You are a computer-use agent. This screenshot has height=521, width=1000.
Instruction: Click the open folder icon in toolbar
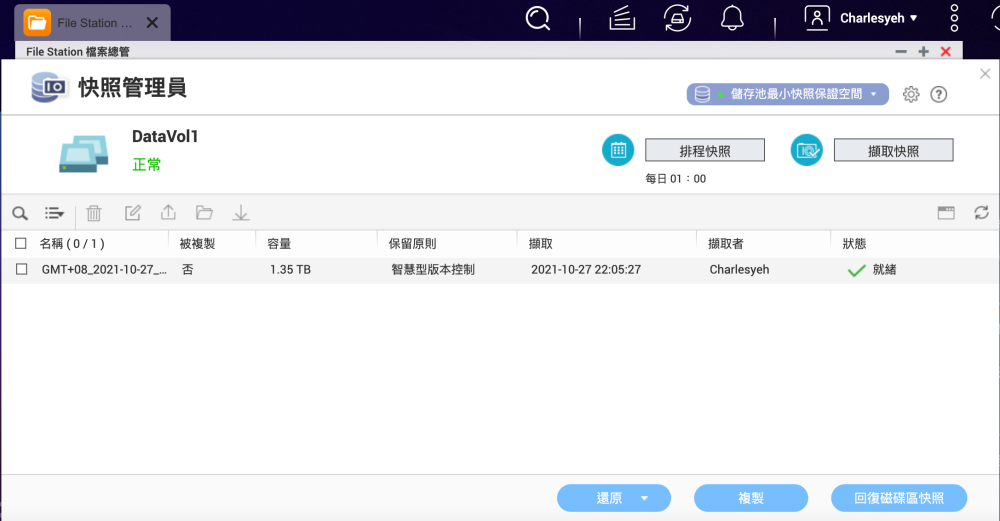click(x=204, y=213)
